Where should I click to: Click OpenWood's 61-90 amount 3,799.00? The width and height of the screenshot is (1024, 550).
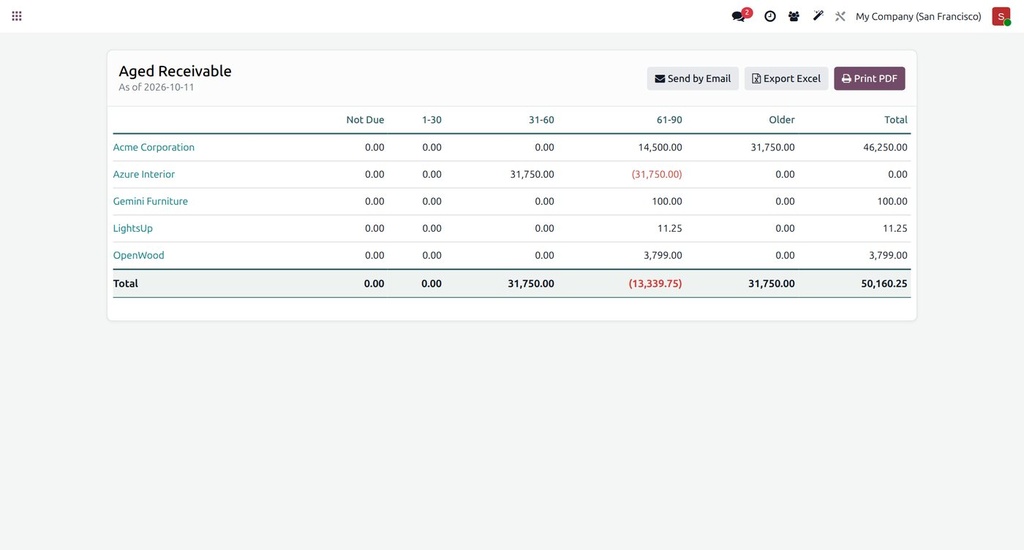(x=663, y=255)
